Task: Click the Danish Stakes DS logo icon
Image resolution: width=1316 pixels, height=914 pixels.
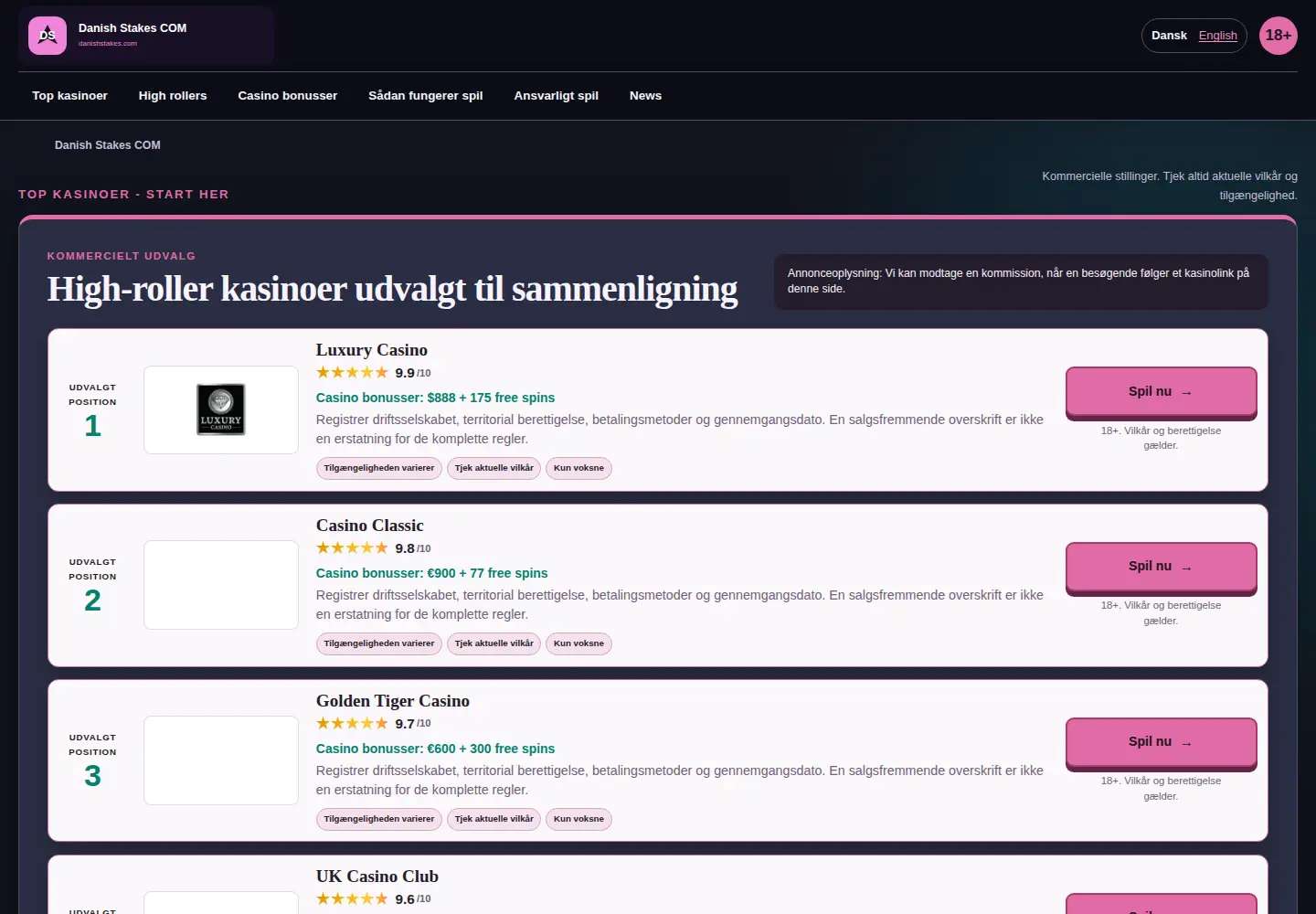Action: [x=48, y=36]
